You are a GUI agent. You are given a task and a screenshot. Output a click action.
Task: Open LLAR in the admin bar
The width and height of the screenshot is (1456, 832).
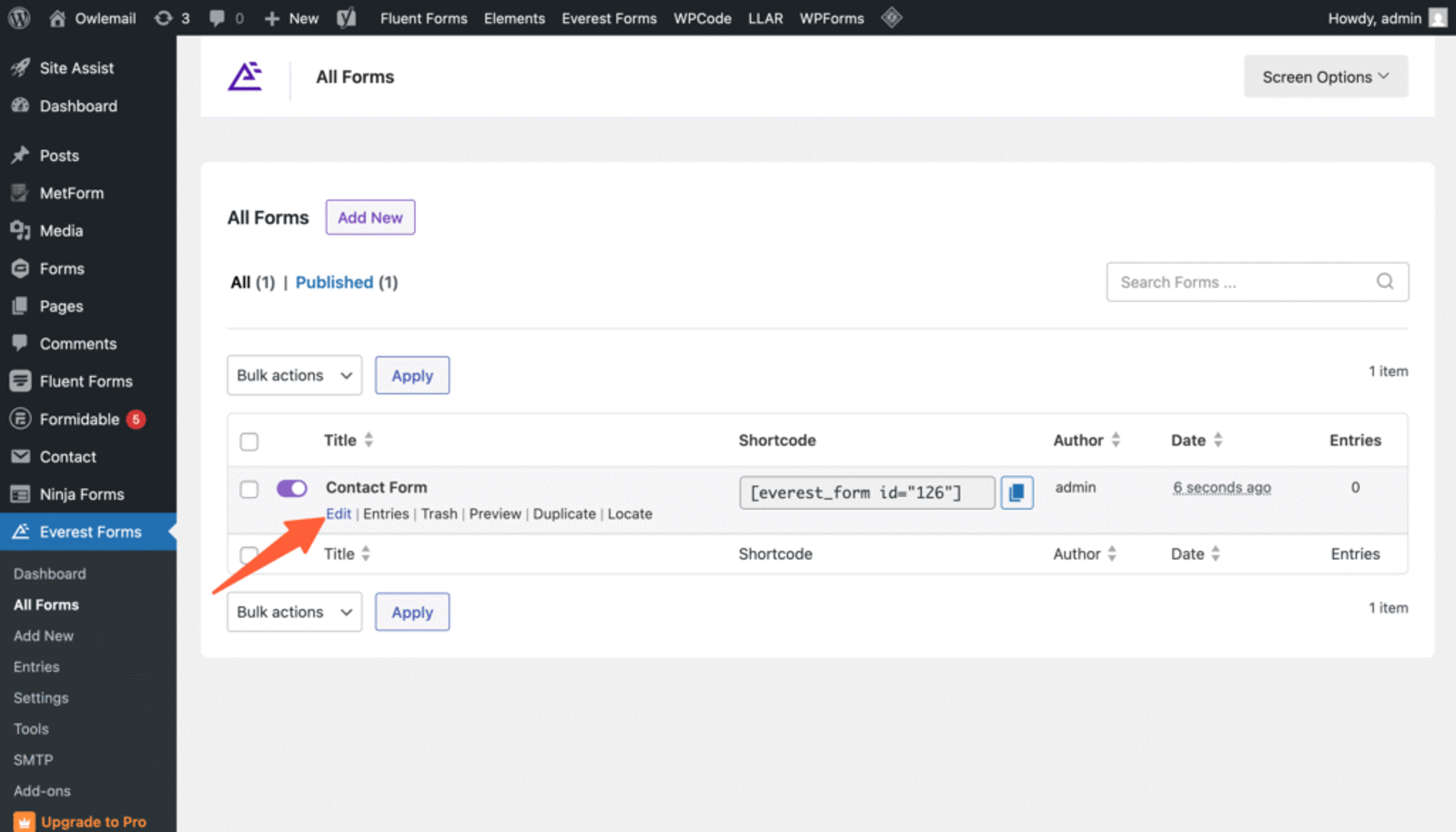[x=765, y=18]
